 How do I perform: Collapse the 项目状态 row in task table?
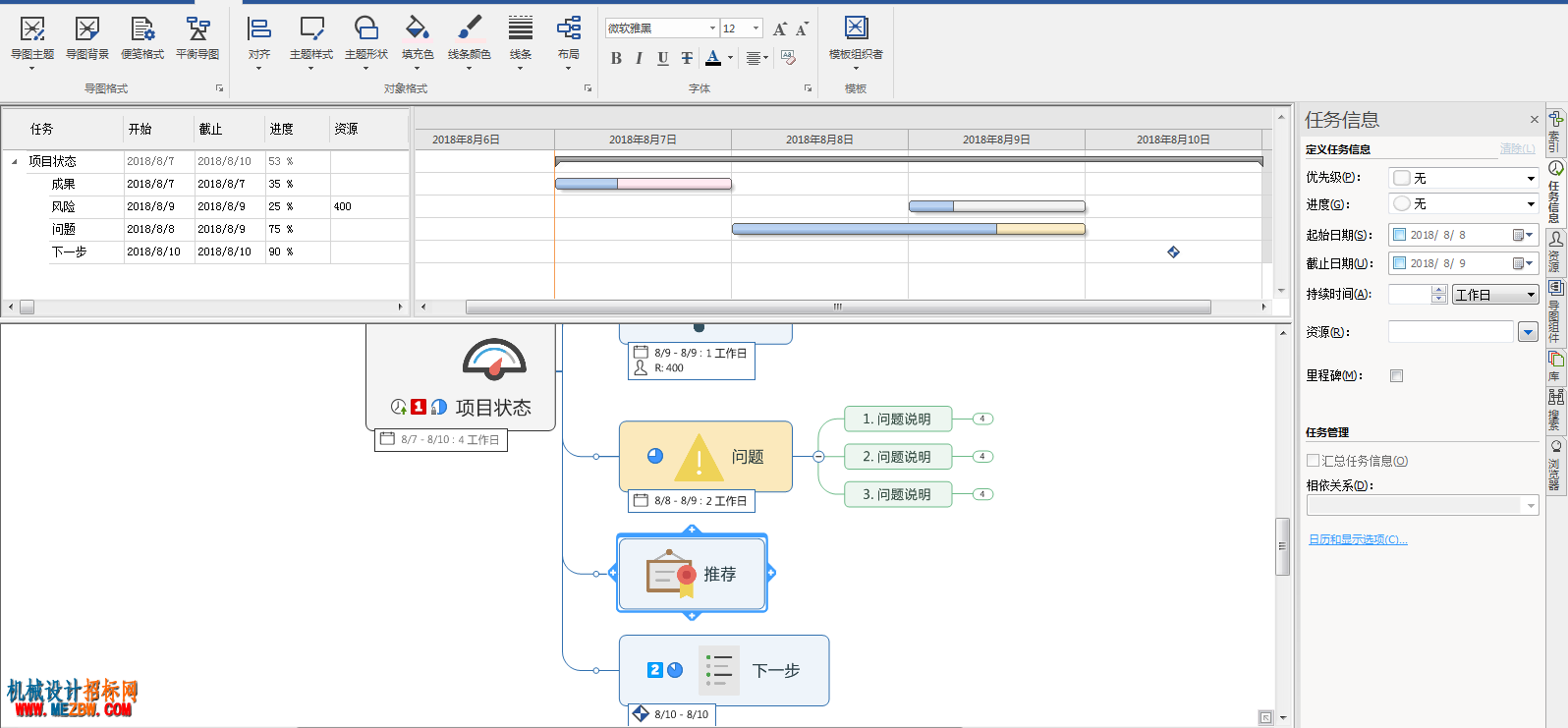click(15, 161)
